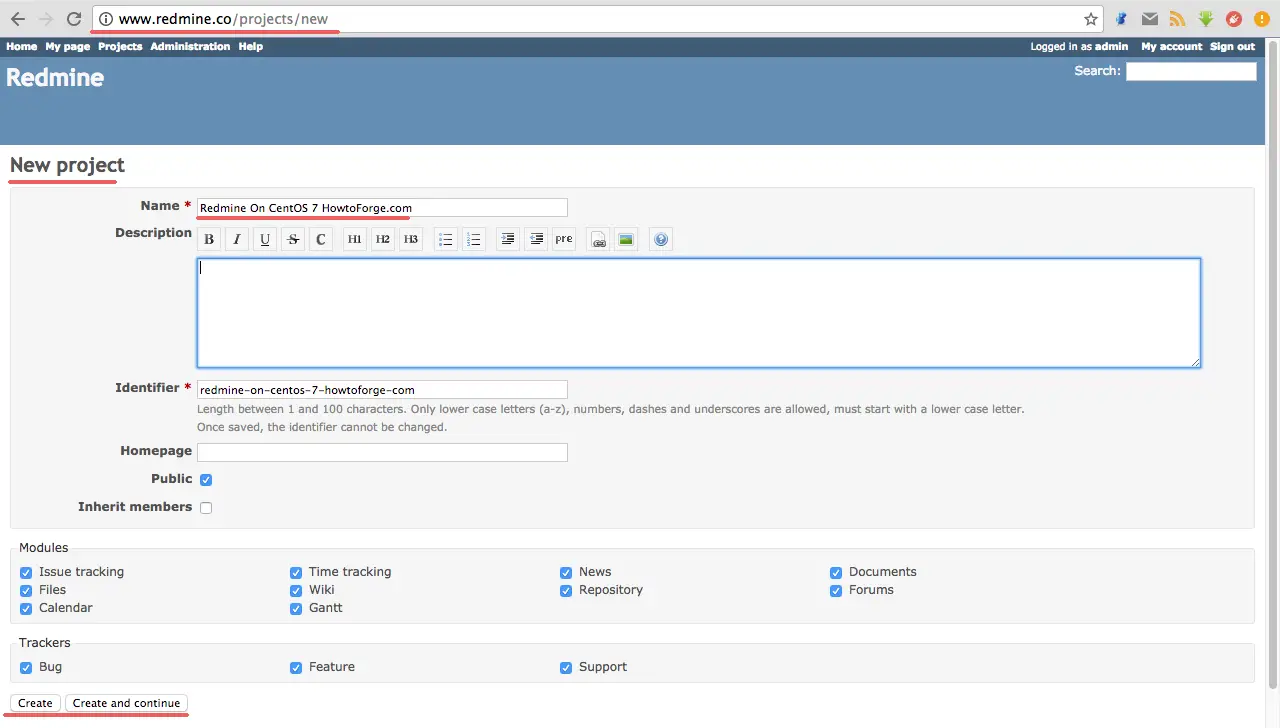The image size is (1280, 728).
Task: Toggle the Gantt module checkbox
Action: 296,609
